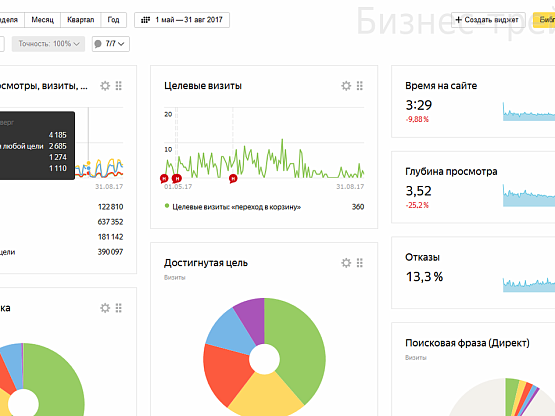Click the Достигнутая цель widget title
The height and width of the screenshot is (416, 555).
click(x=206, y=263)
